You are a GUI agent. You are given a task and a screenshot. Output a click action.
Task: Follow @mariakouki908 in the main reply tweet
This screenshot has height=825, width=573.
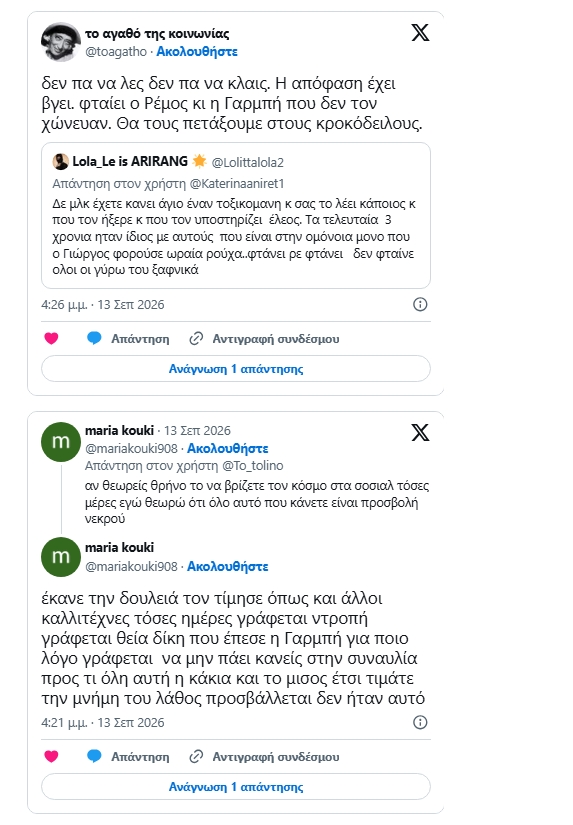[x=227, y=566]
